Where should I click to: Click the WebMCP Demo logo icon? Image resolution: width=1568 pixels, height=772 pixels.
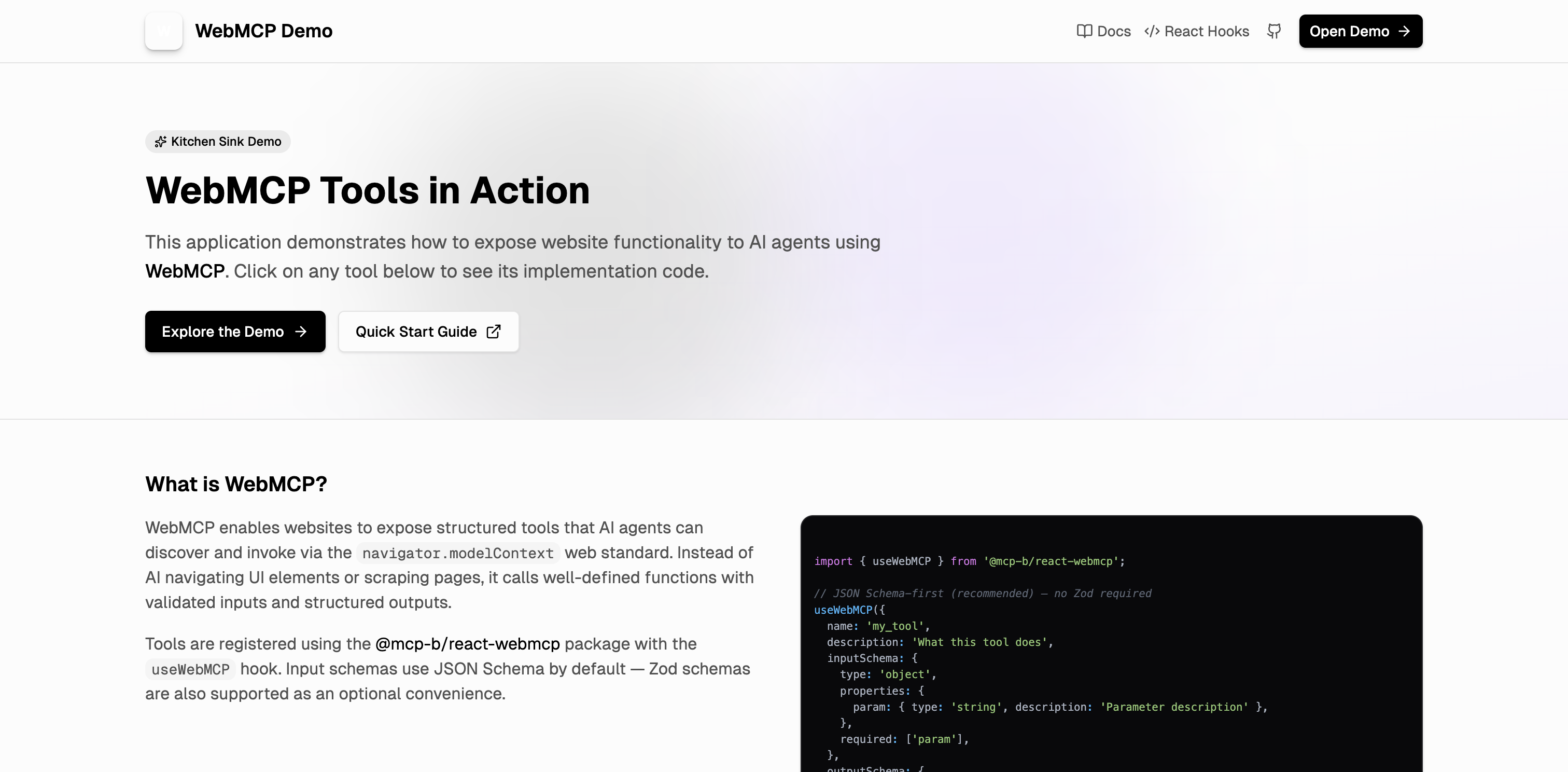[163, 31]
